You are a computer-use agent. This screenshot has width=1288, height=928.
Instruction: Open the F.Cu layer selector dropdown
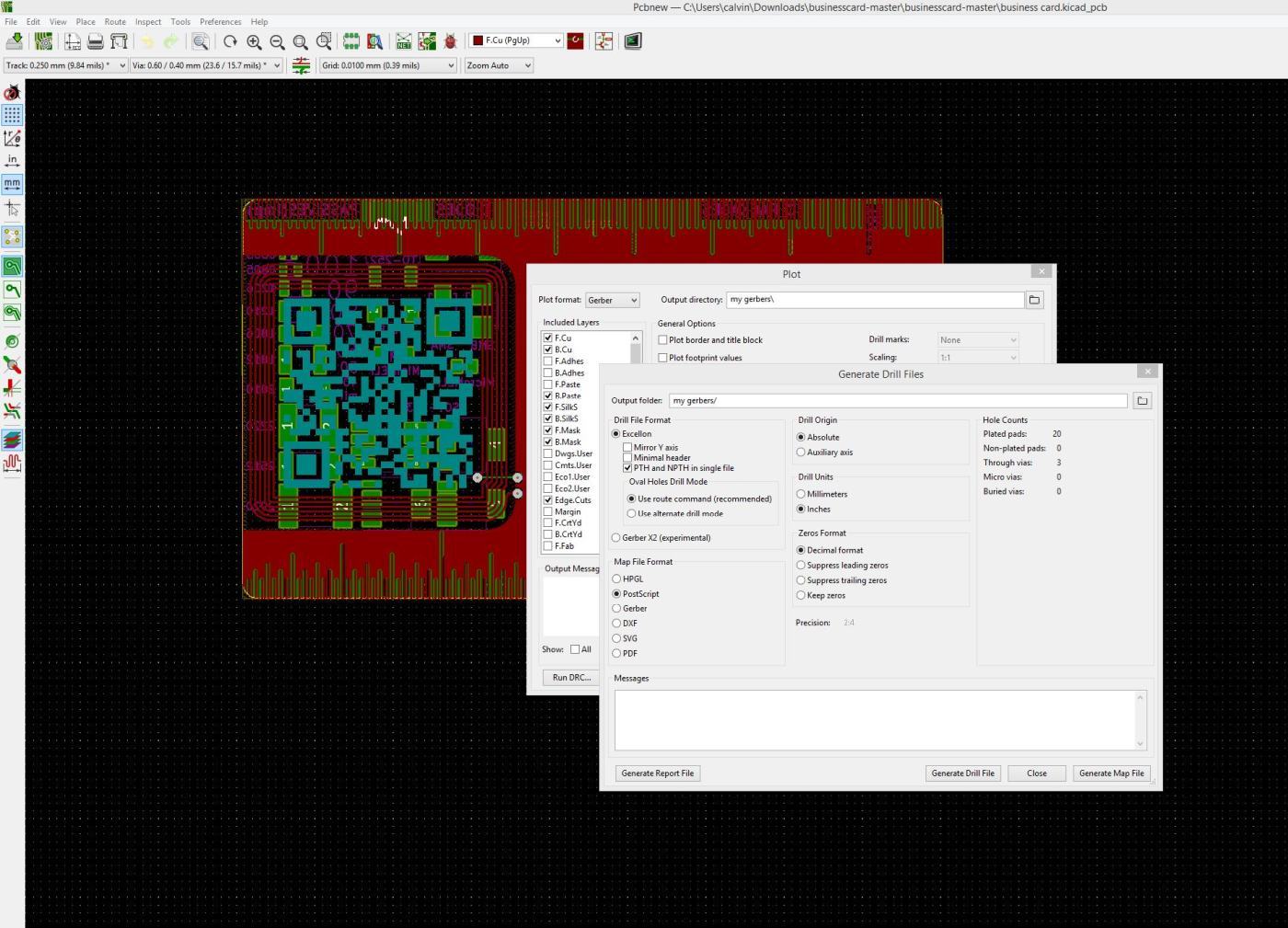pyautogui.click(x=516, y=40)
